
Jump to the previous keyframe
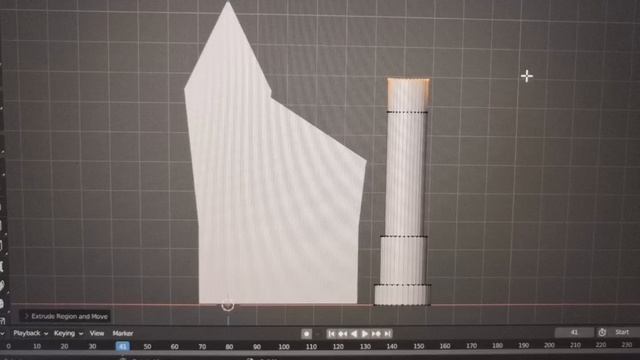(342, 334)
